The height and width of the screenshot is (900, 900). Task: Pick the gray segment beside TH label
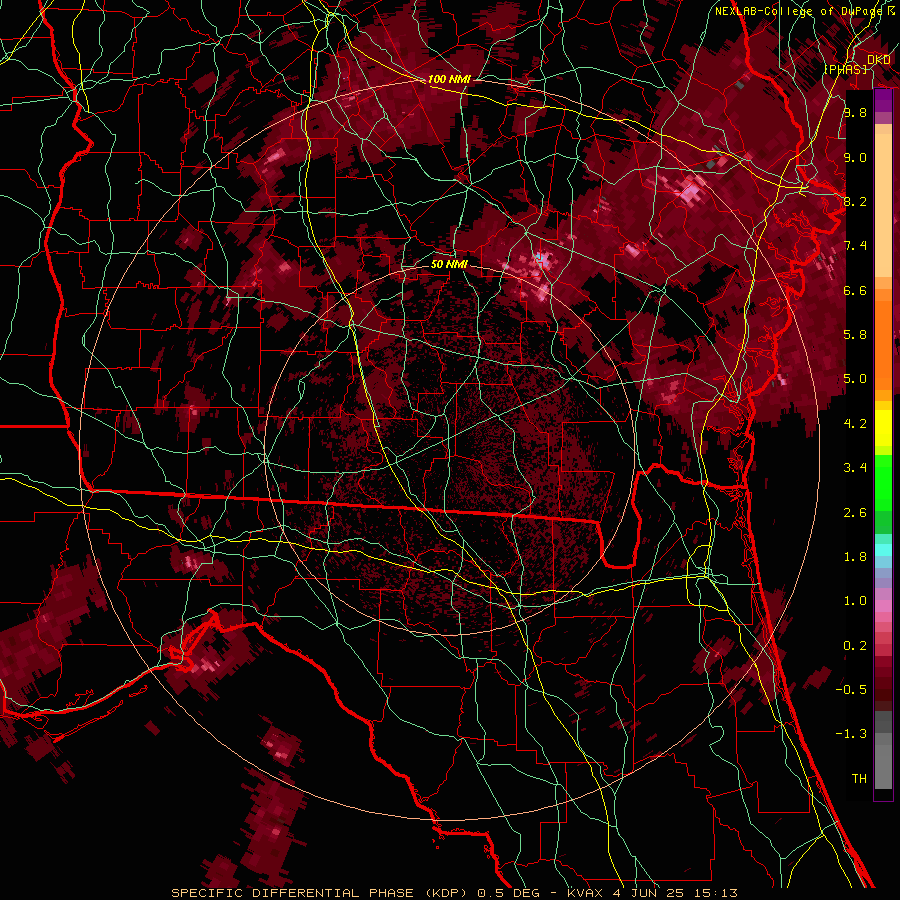tap(883, 769)
